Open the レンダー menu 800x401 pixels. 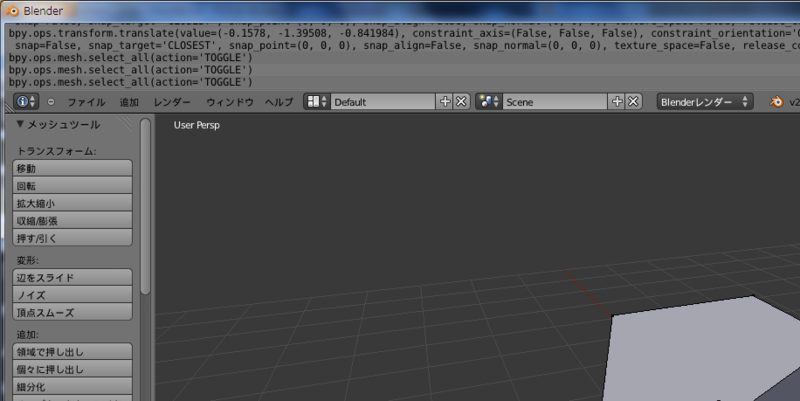(172, 102)
